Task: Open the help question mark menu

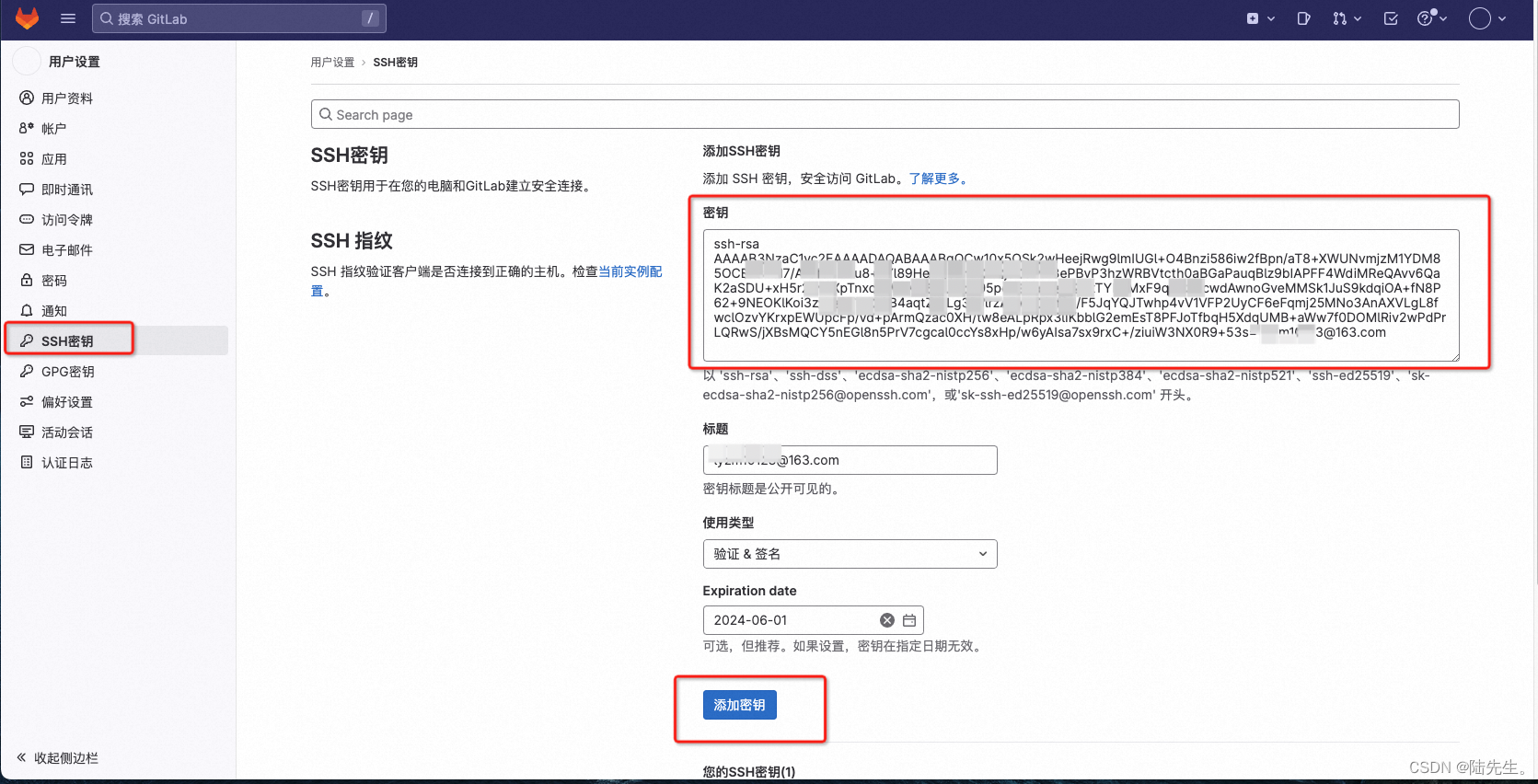Action: (1432, 18)
